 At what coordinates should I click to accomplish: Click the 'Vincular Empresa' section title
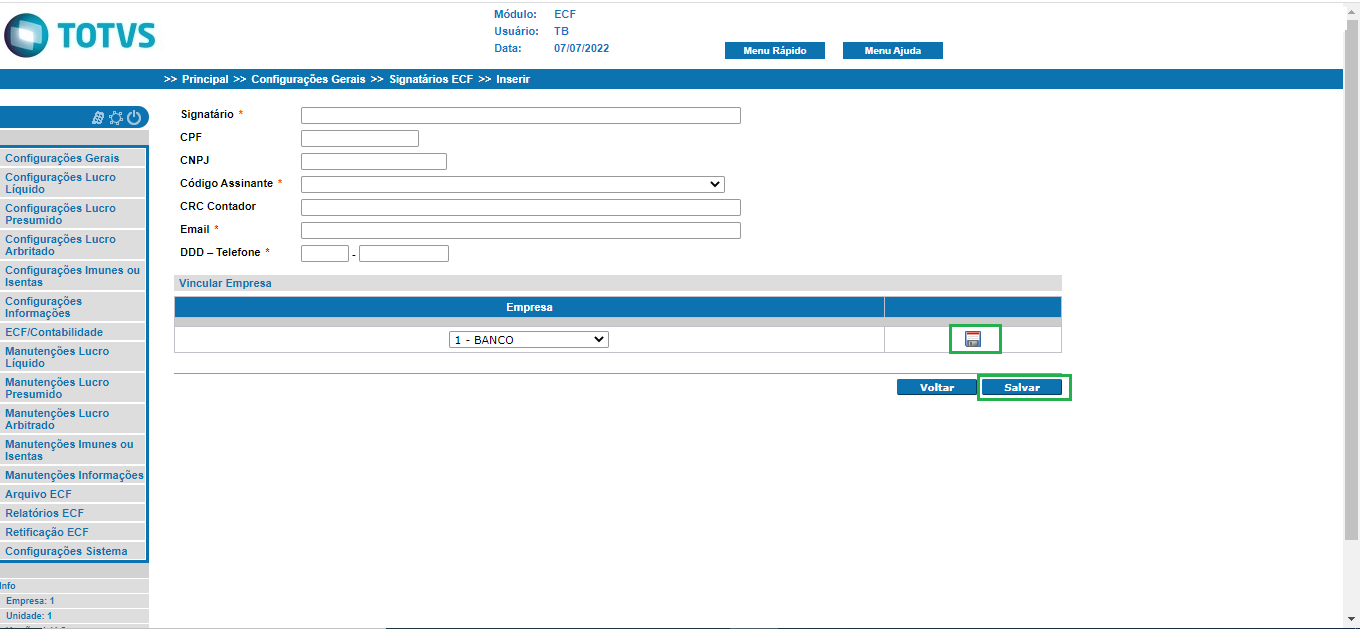pos(225,283)
